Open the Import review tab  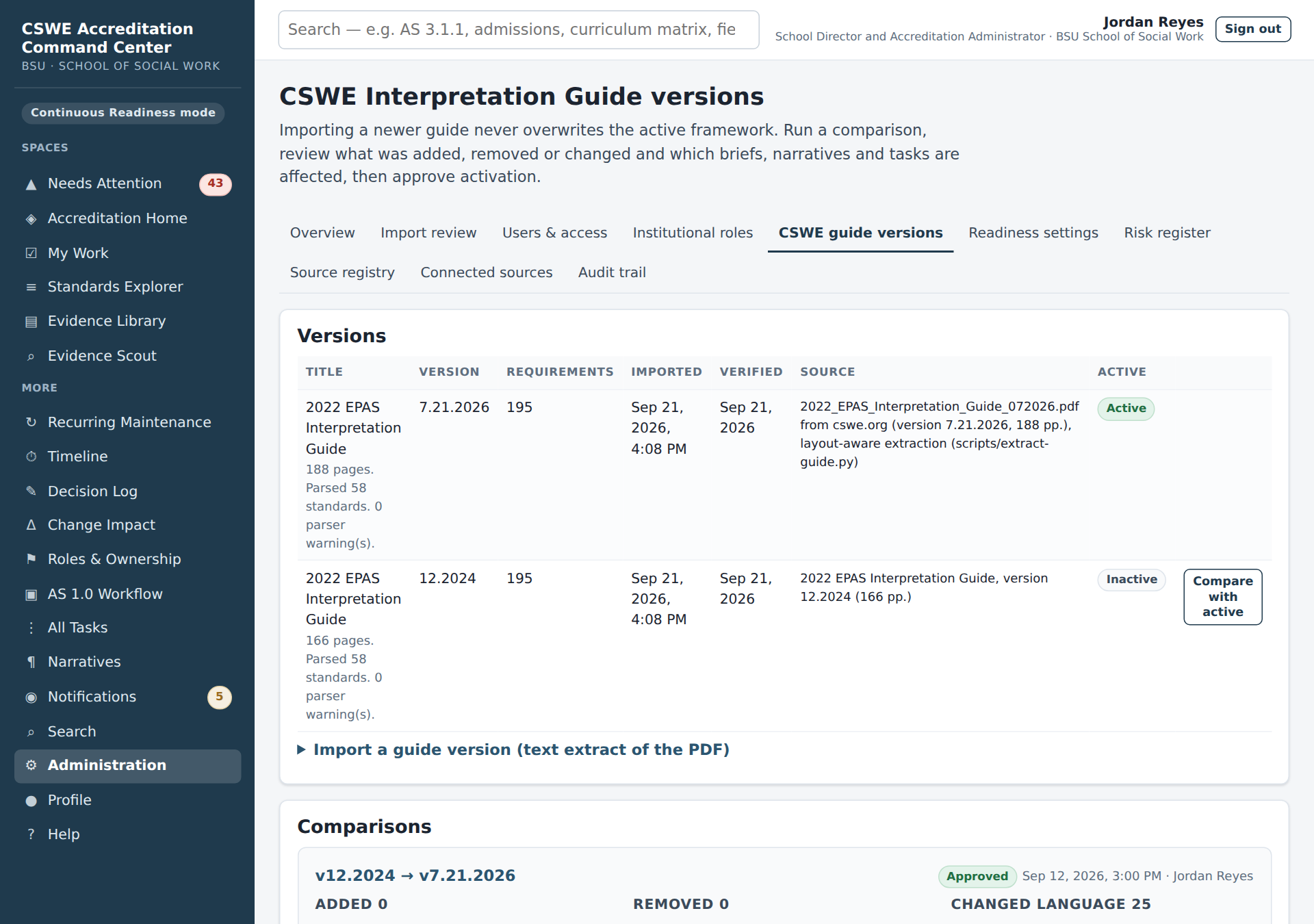pos(428,233)
